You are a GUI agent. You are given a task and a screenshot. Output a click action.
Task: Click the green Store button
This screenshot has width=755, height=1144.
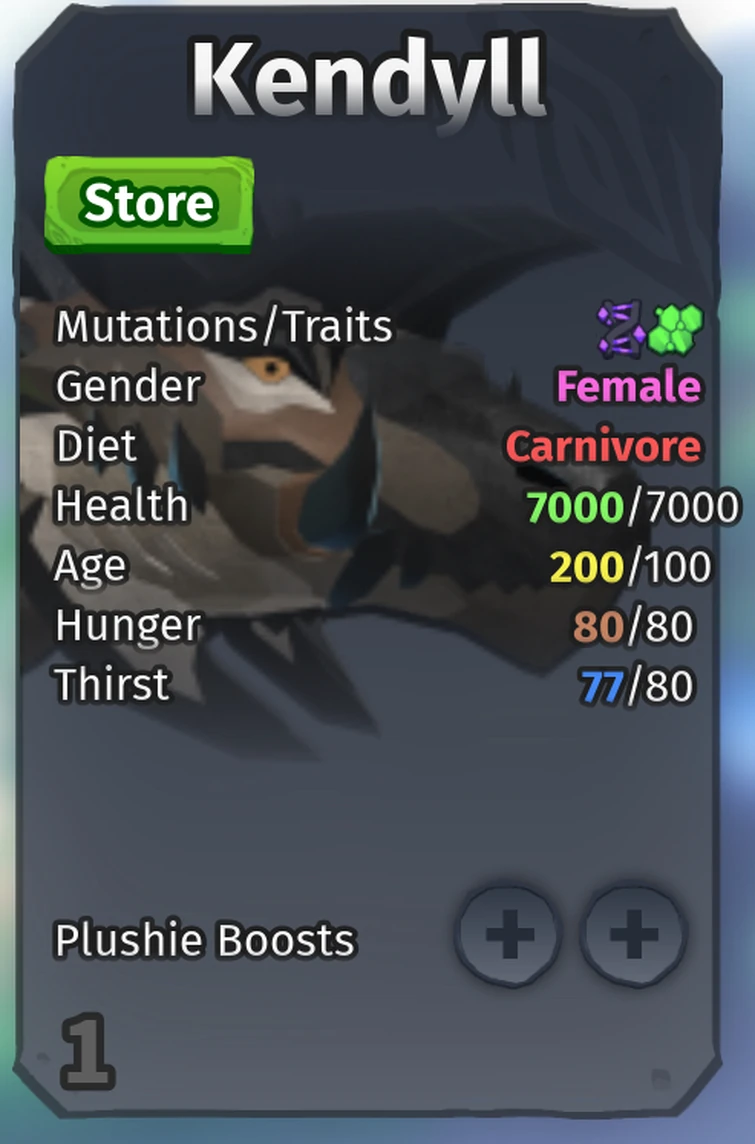[149, 204]
